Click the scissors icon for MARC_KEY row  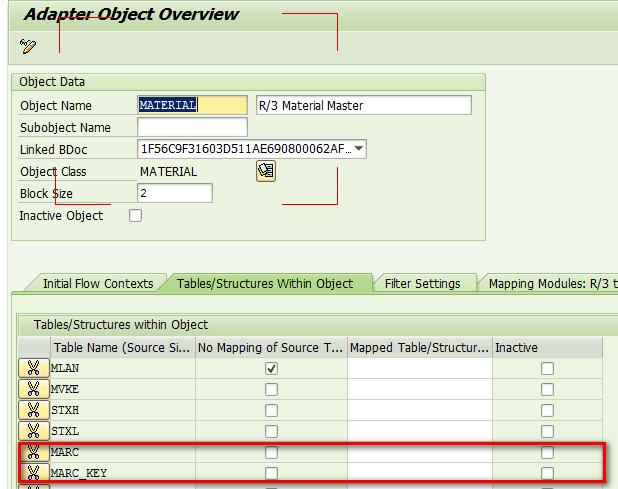point(34,473)
